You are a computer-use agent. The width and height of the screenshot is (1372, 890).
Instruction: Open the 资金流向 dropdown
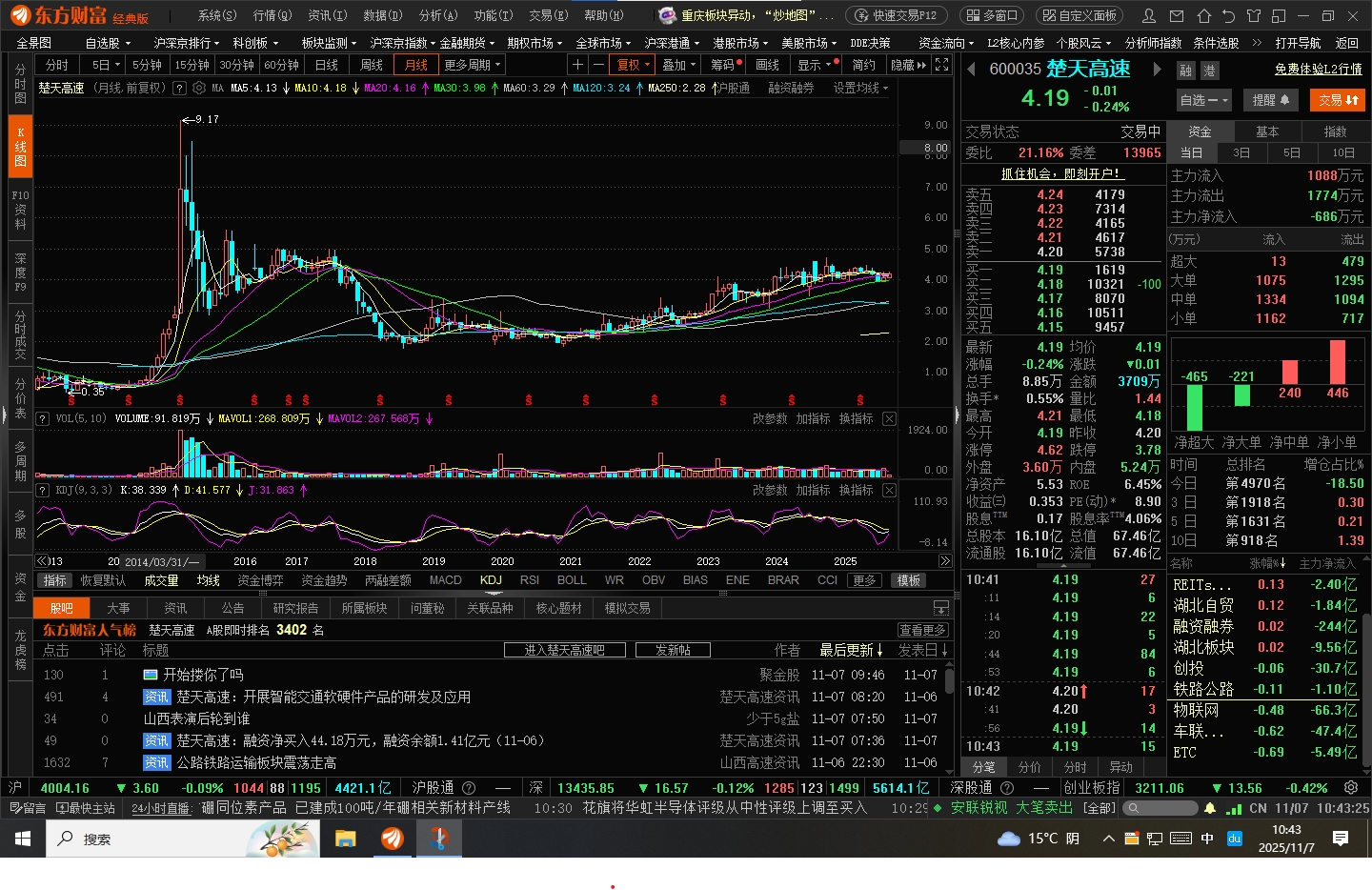point(946,43)
